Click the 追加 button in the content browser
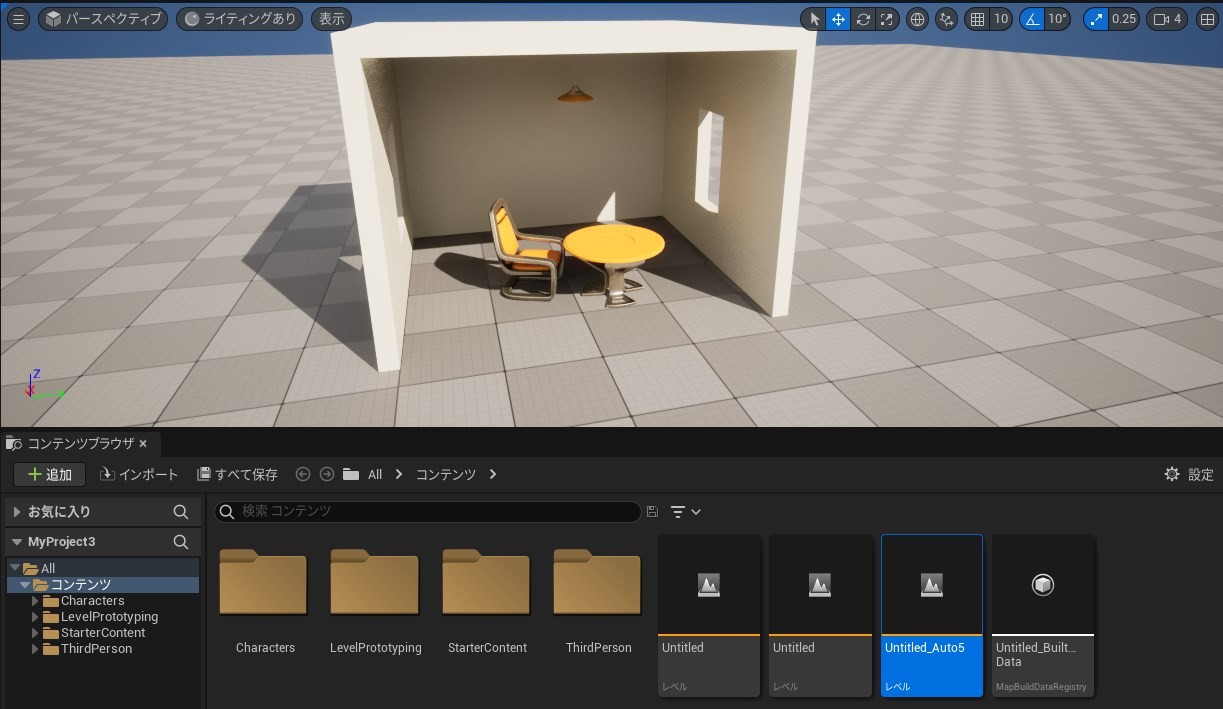Image resolution: width=1223 pixels, height=709 pixels. 49,474
